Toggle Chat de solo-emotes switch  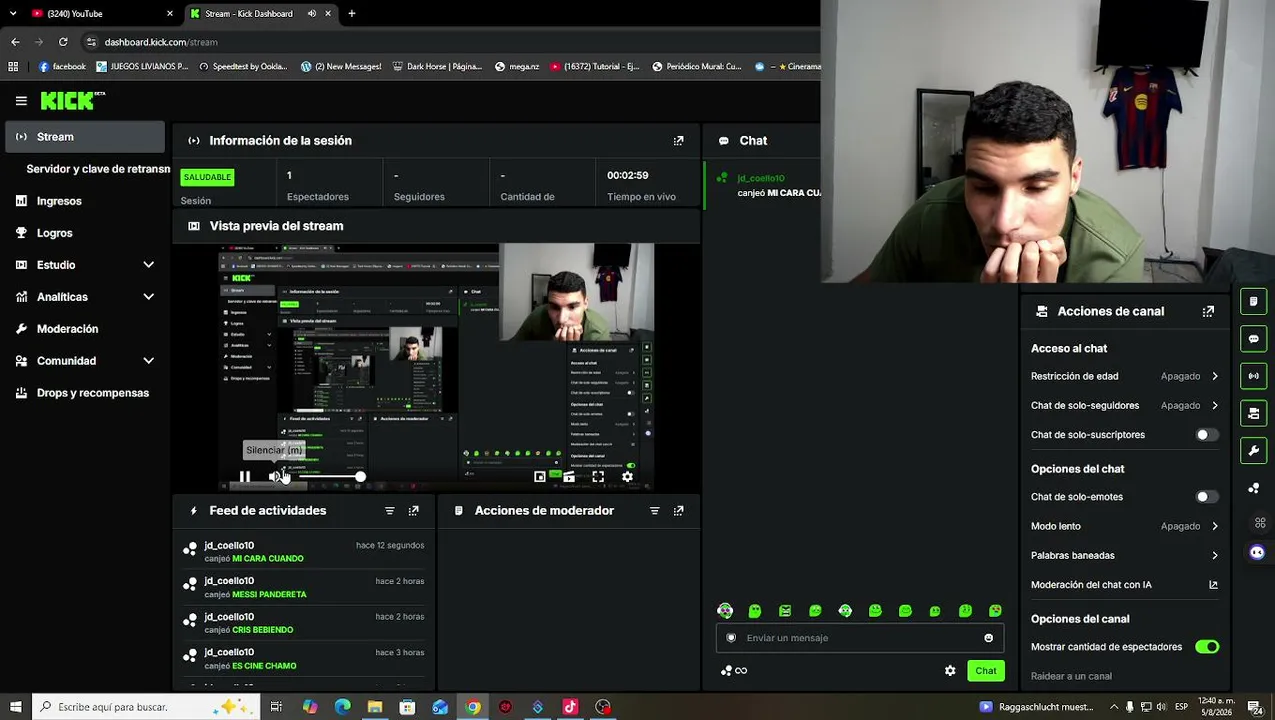click(1207, 497)
